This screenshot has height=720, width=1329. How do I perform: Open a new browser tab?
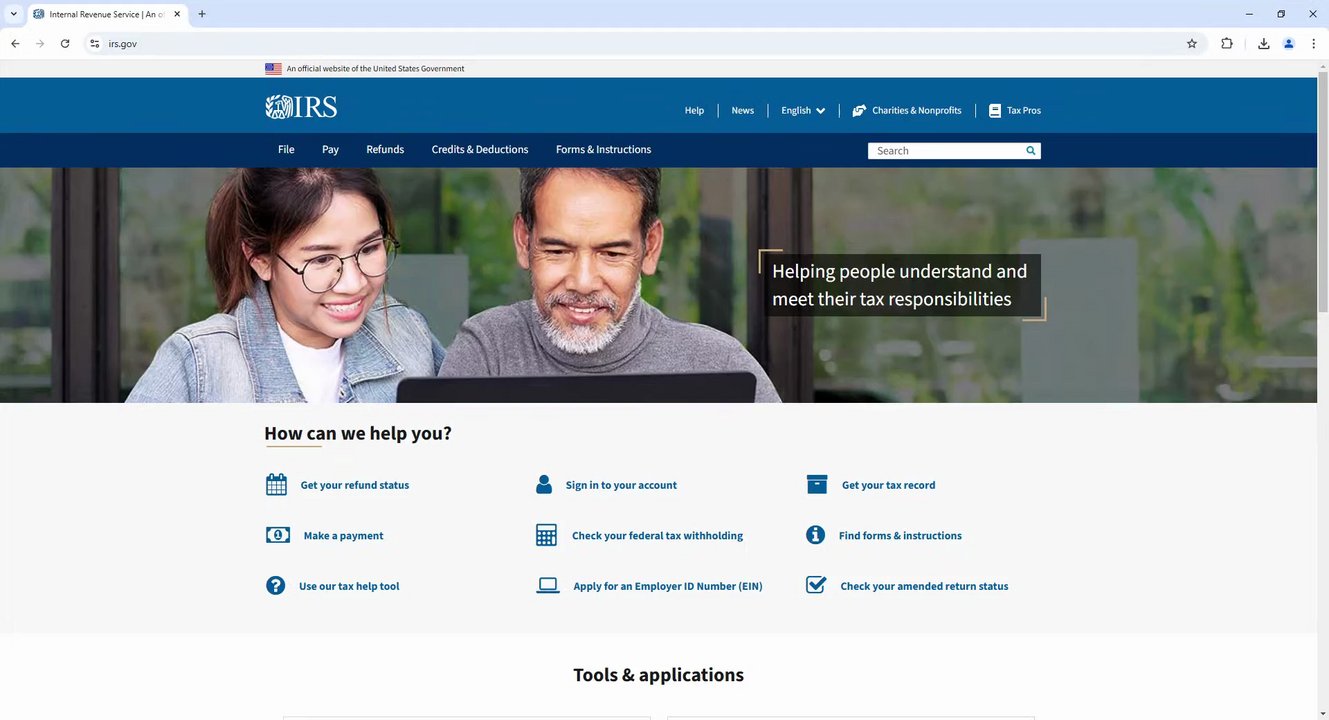(x=202, y=14)
